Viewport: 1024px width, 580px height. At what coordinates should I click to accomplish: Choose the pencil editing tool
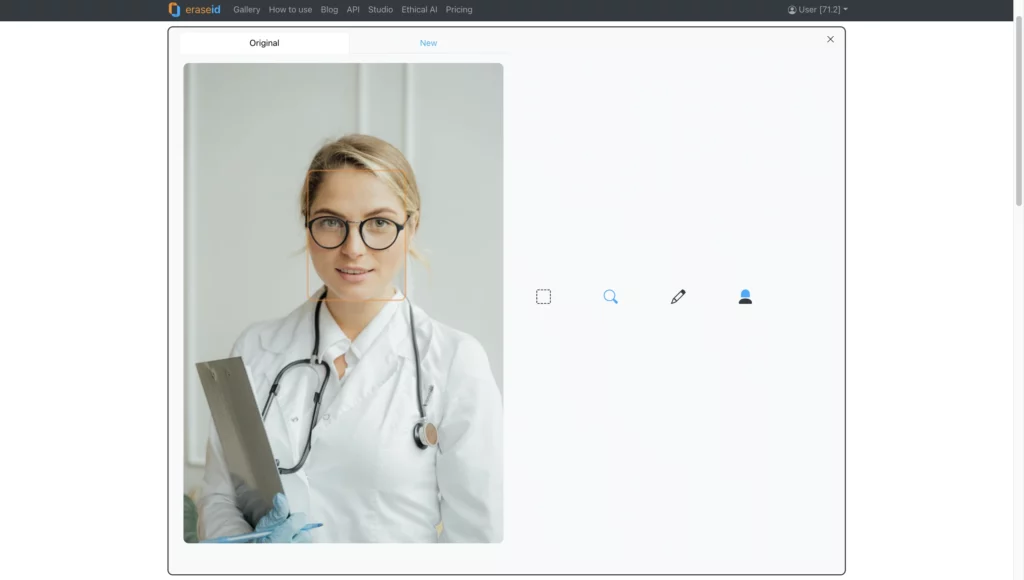point(678,296)
